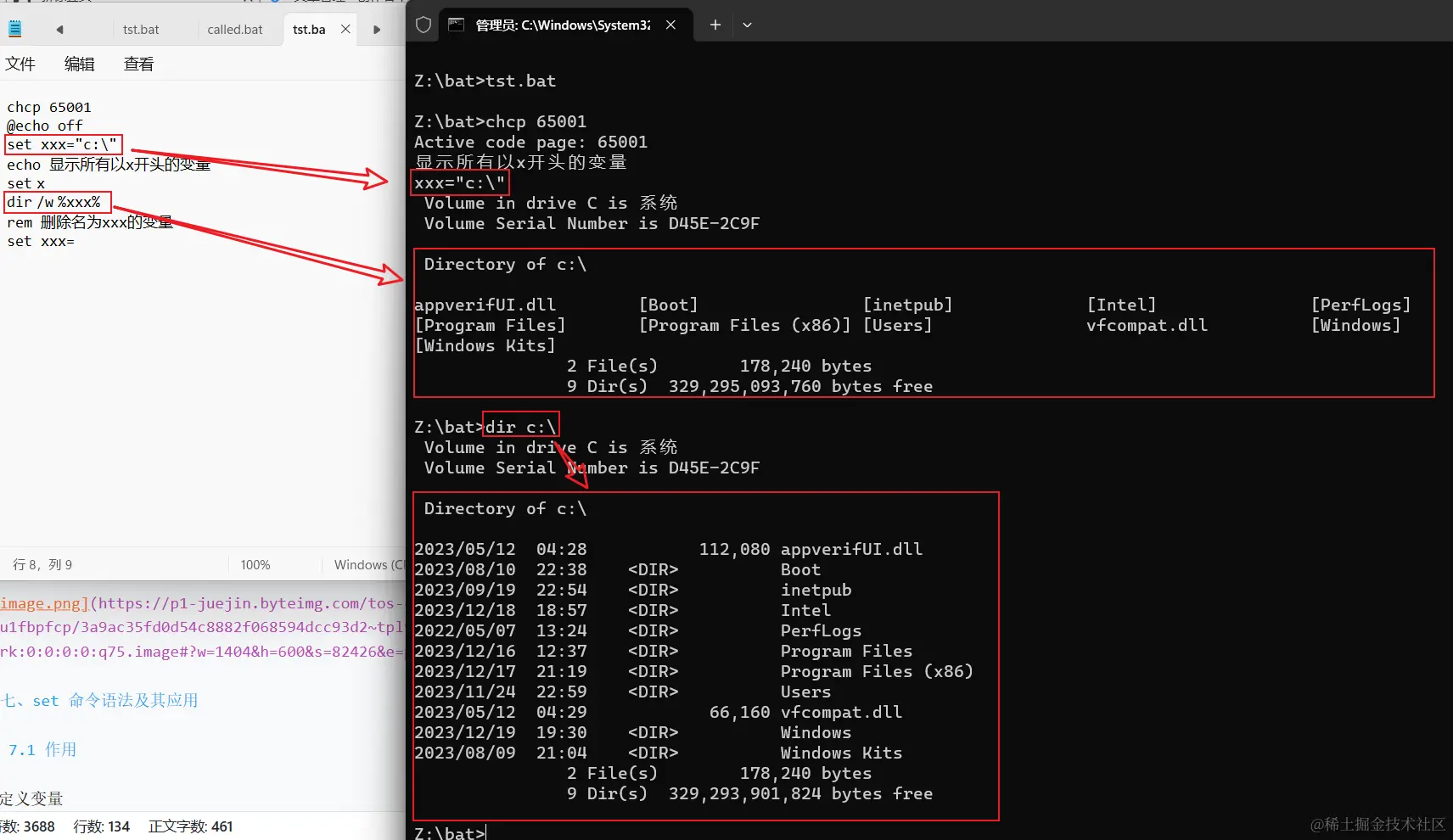This screenshot has height=840, width=1453.
Task: Click '[Users]' in the wide directory listing
Action: (897, 325)
